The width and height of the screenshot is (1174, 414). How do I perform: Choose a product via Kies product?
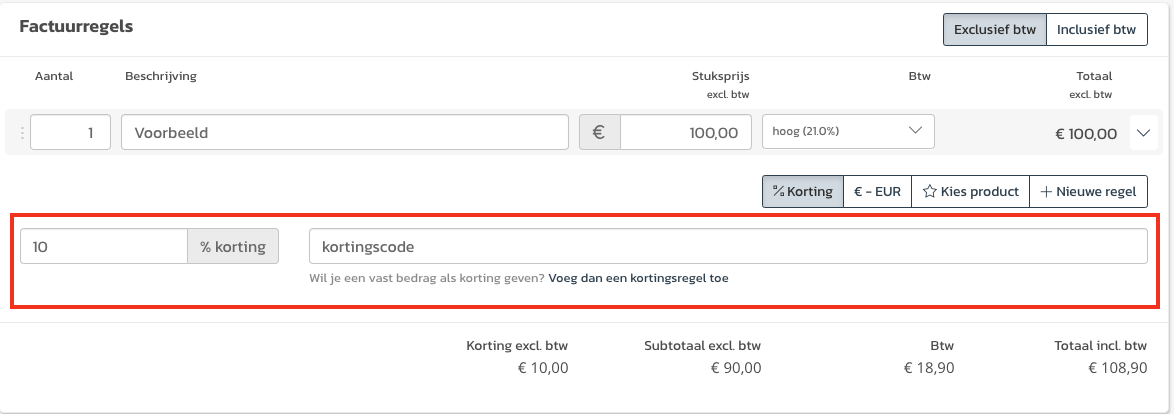(x=970, y=192)
